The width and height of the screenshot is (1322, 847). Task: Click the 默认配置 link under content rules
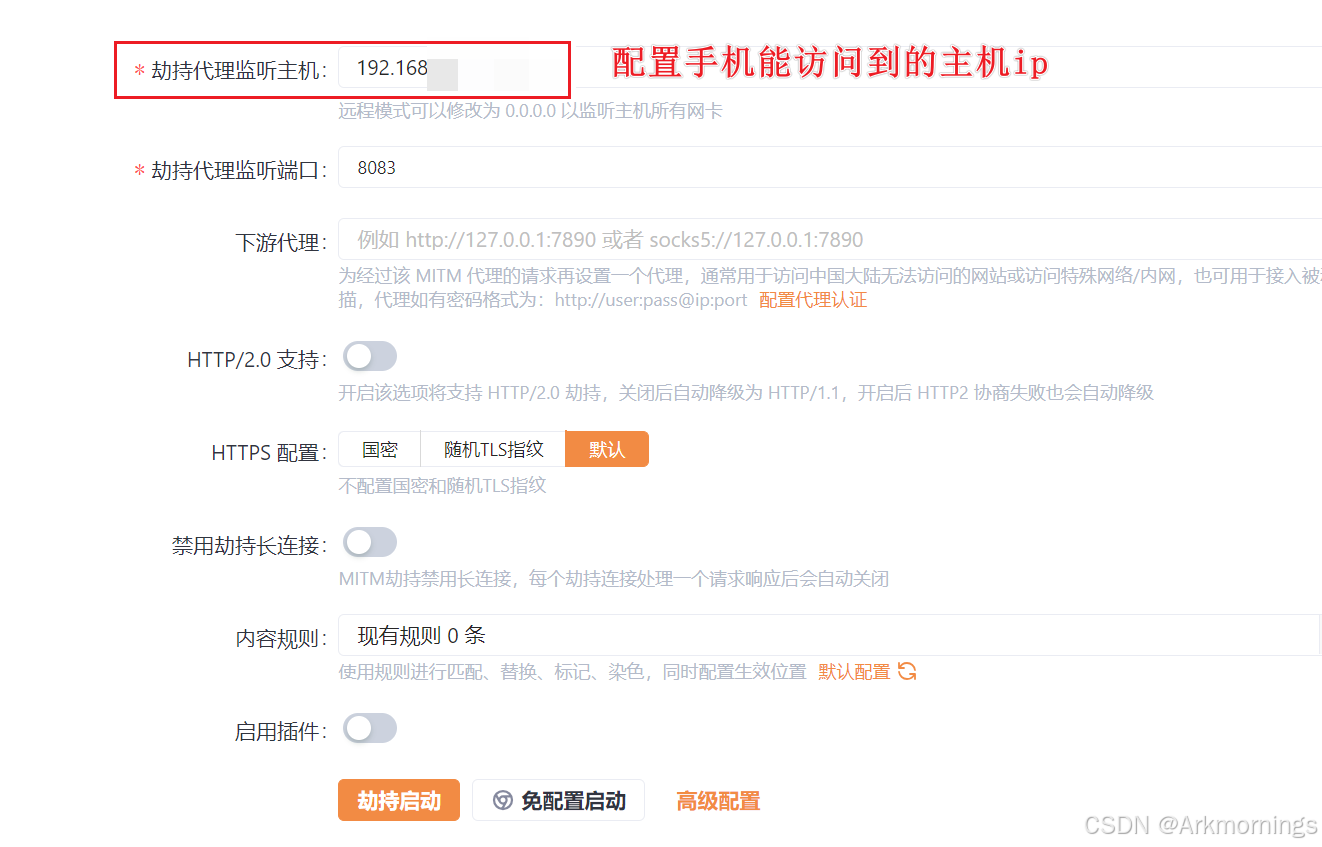coord(852,671)
